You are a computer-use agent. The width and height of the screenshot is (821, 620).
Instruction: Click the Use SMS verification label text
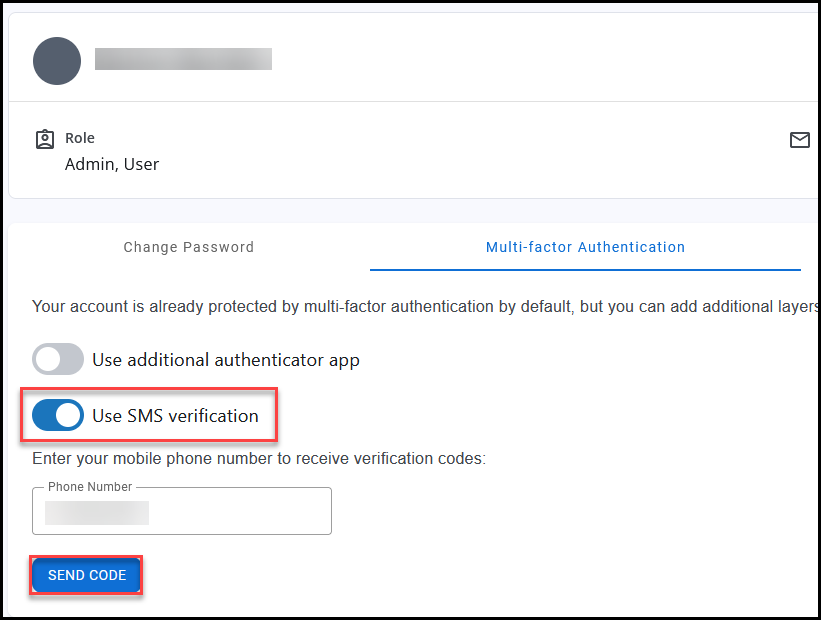[176, 415]
